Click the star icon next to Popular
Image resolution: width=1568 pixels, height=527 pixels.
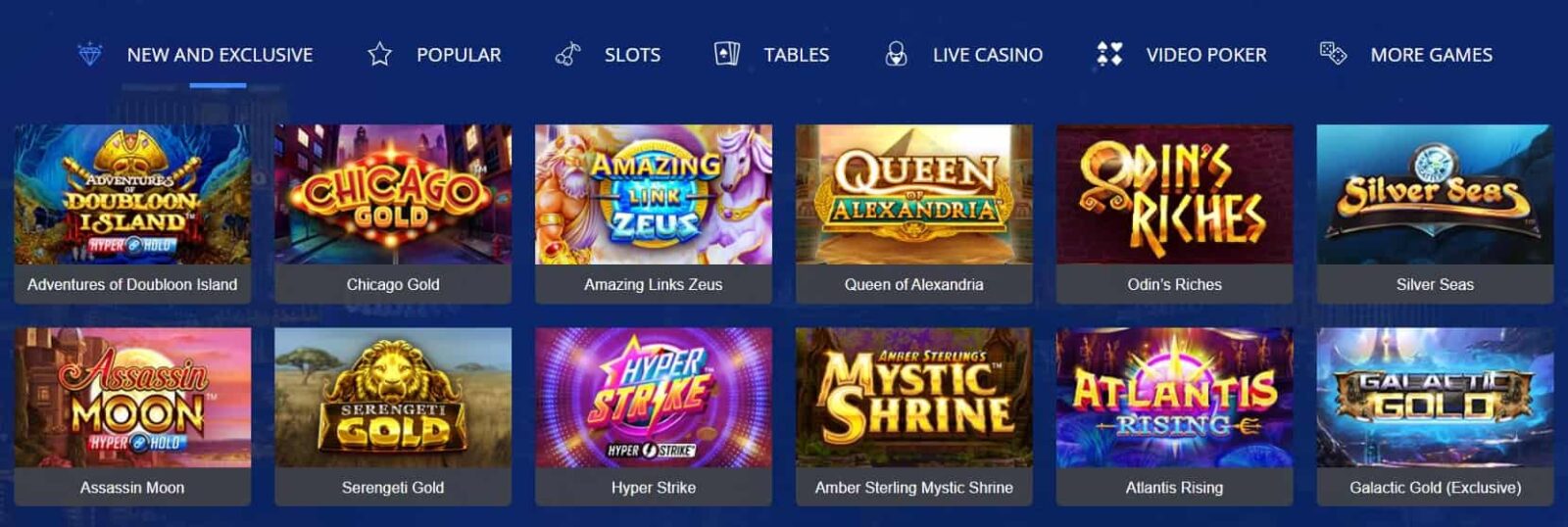379,54
